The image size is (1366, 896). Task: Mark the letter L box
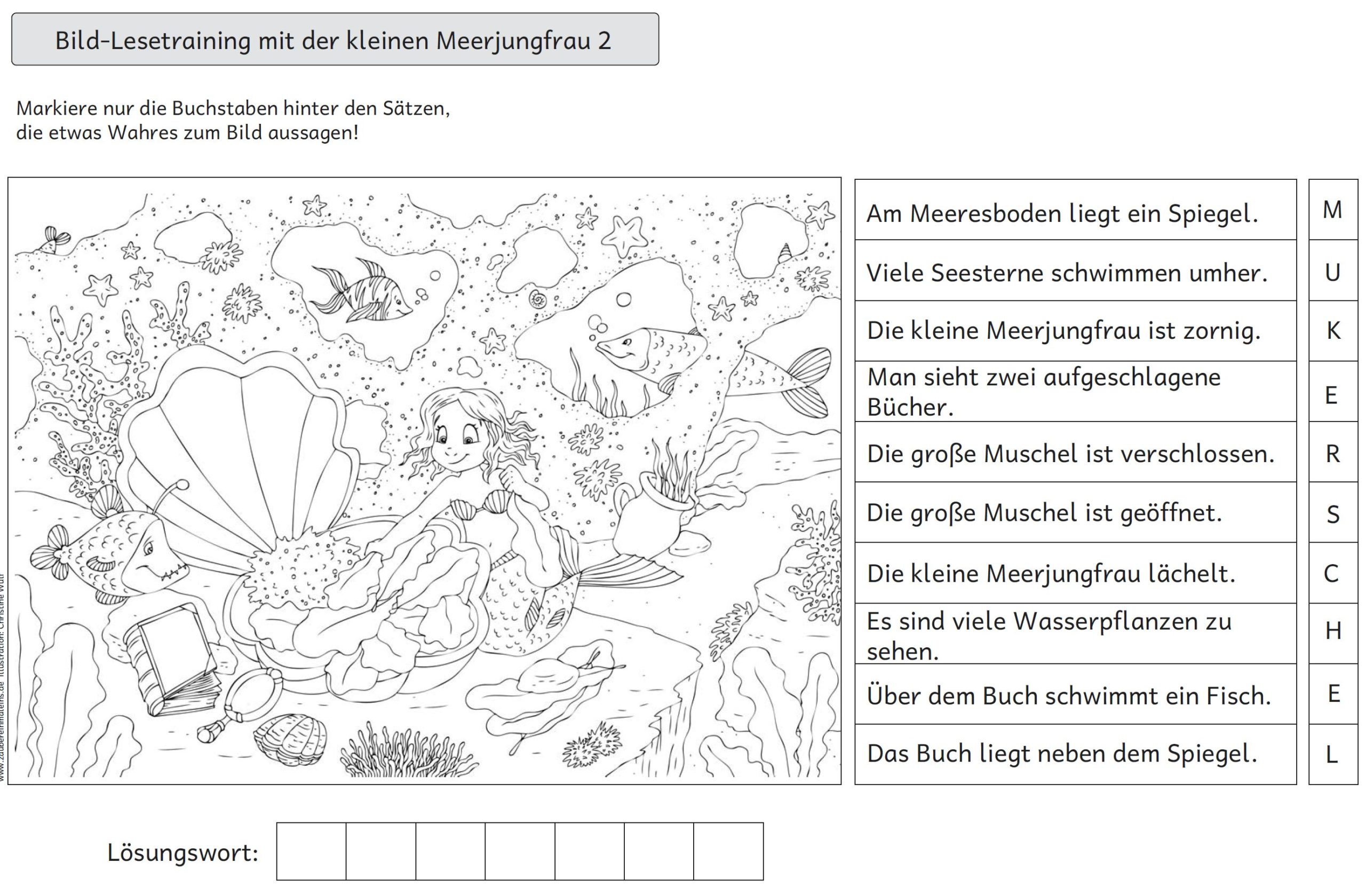click(1333, 754)
